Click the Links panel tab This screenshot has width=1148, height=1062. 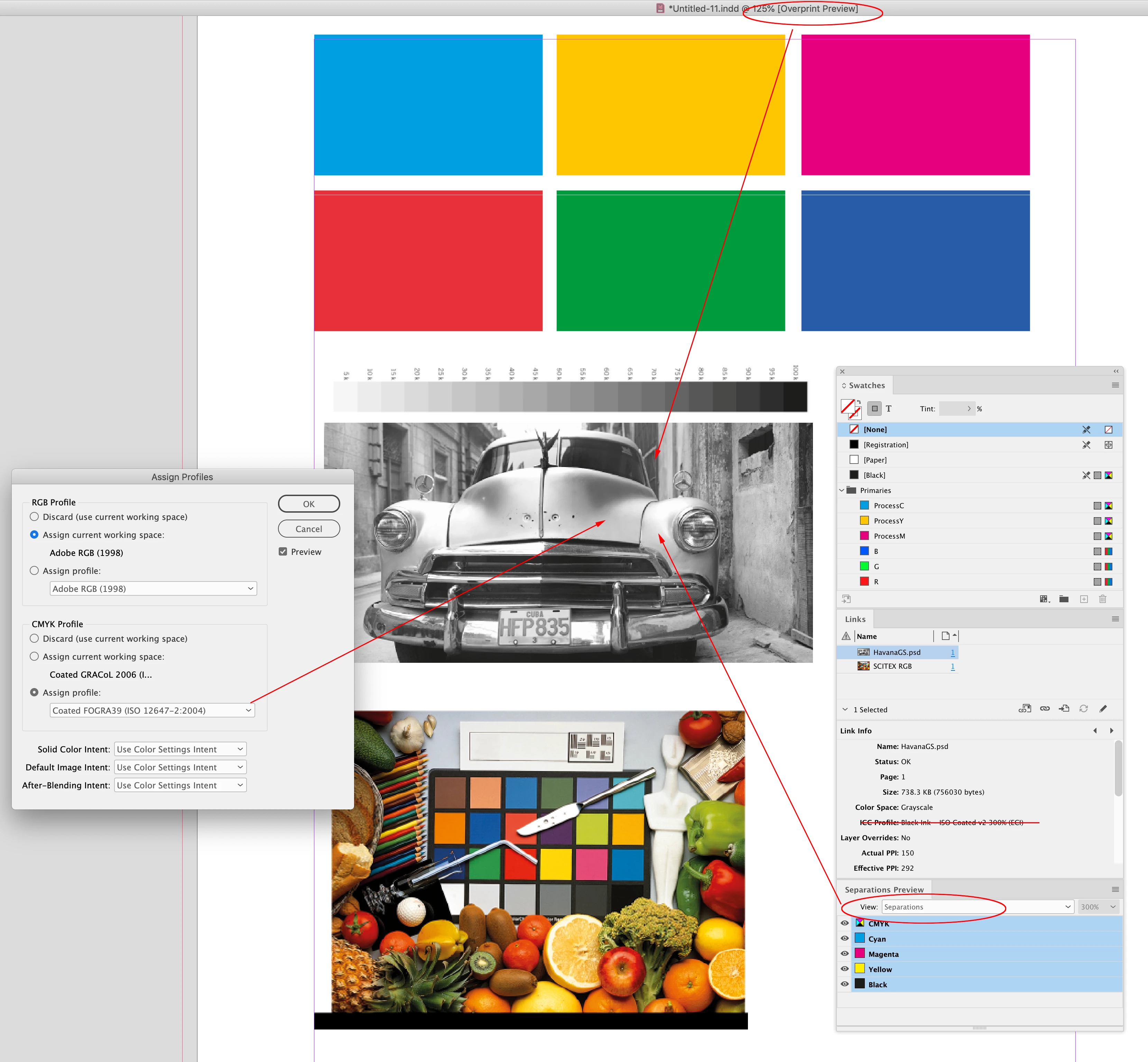tap(854, 619)
